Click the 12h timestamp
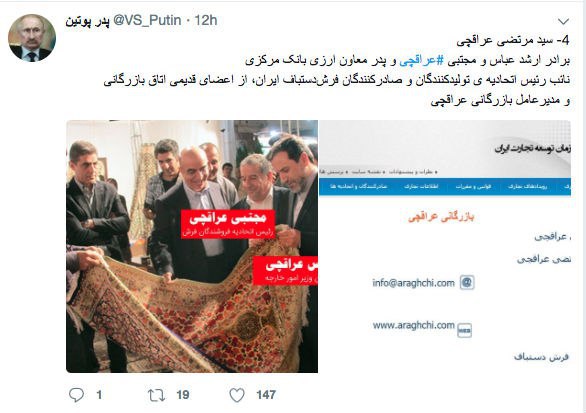Screen dimensions: 586x413 point(206,20)
